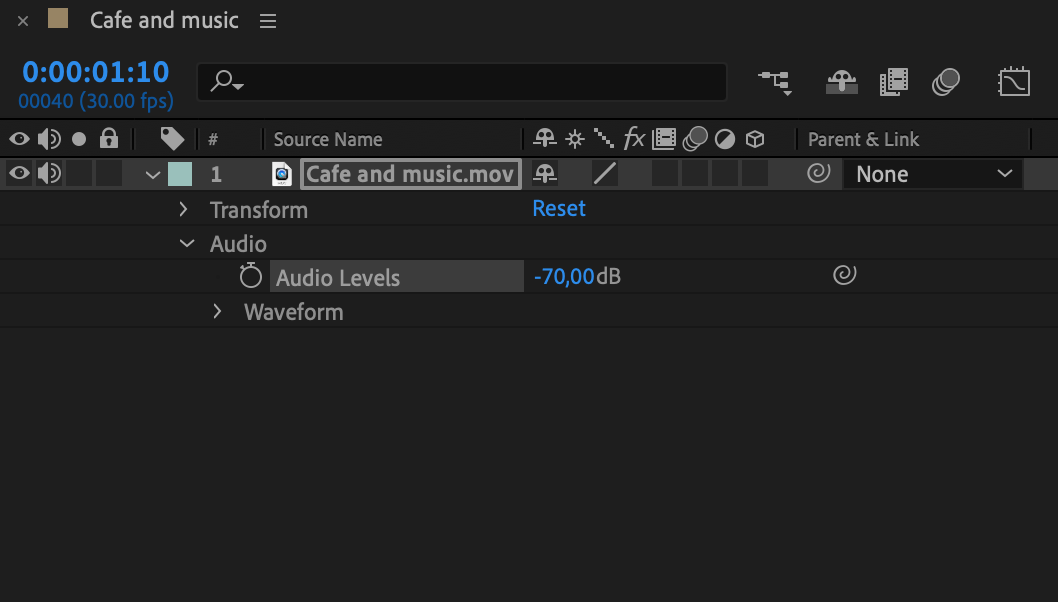The image size is (1058, 602).
Task: Expand the Transform property group
Action: (x=183, y=209)
